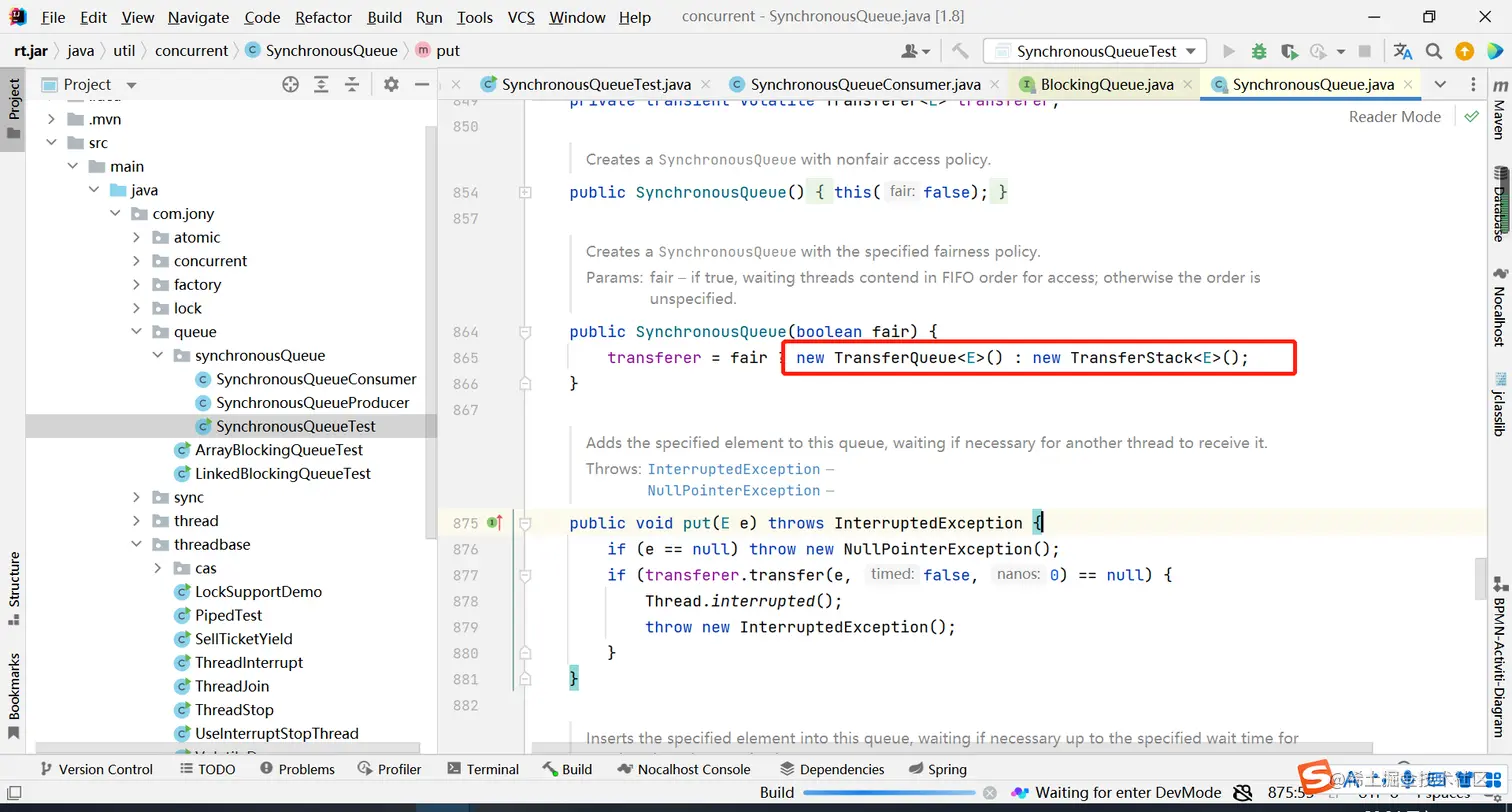The width and height of the screenshot is (1512, 812).
Task: Open the VCS menu
Action: pyautogui.click(x=521, y=17)
